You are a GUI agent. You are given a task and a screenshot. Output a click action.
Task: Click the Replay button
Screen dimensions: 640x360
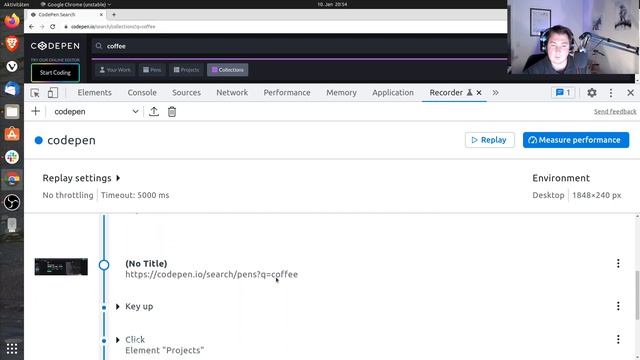tap(489, 140)
